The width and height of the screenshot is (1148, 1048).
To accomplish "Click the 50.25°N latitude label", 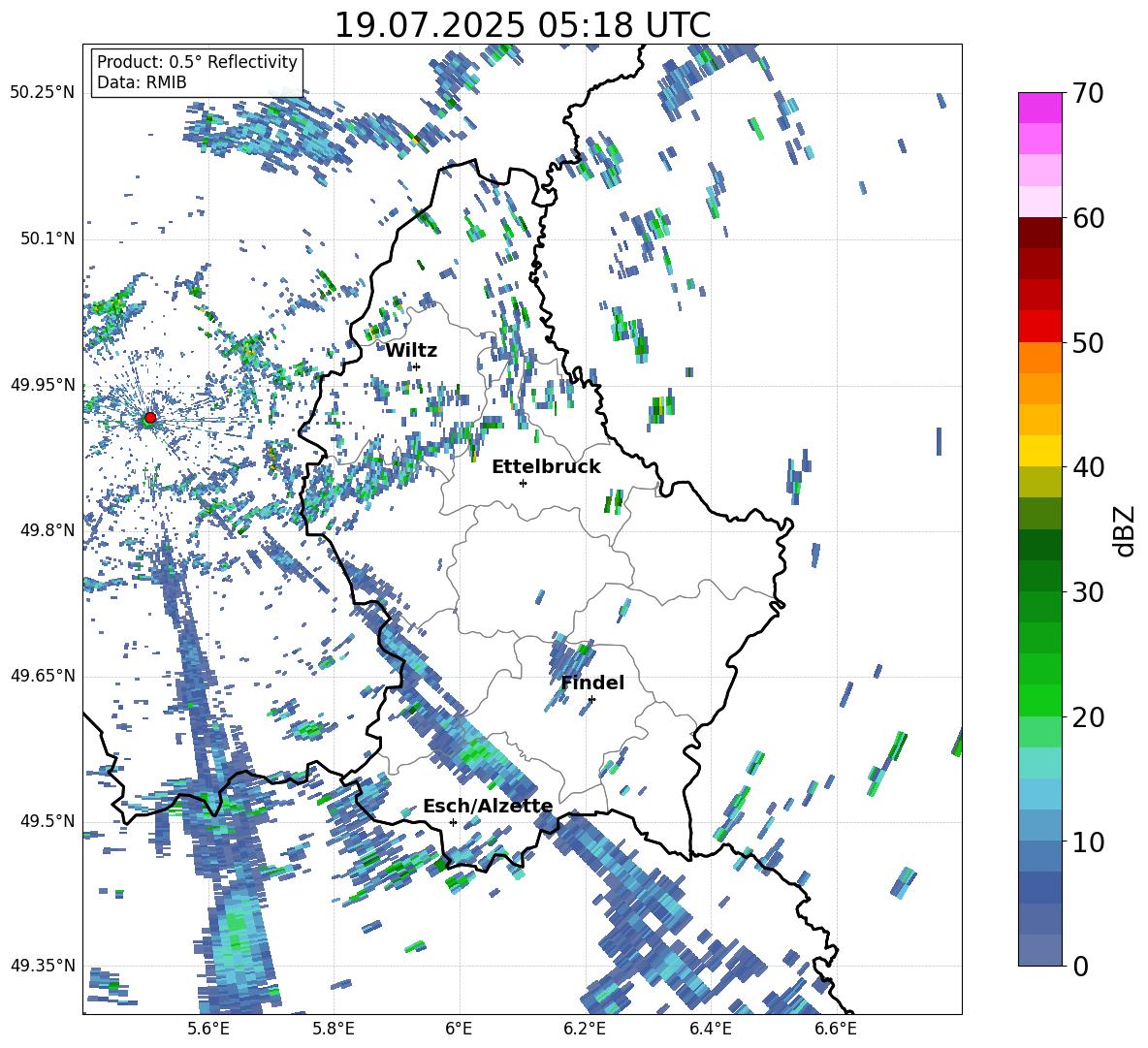I will [43, 93].
